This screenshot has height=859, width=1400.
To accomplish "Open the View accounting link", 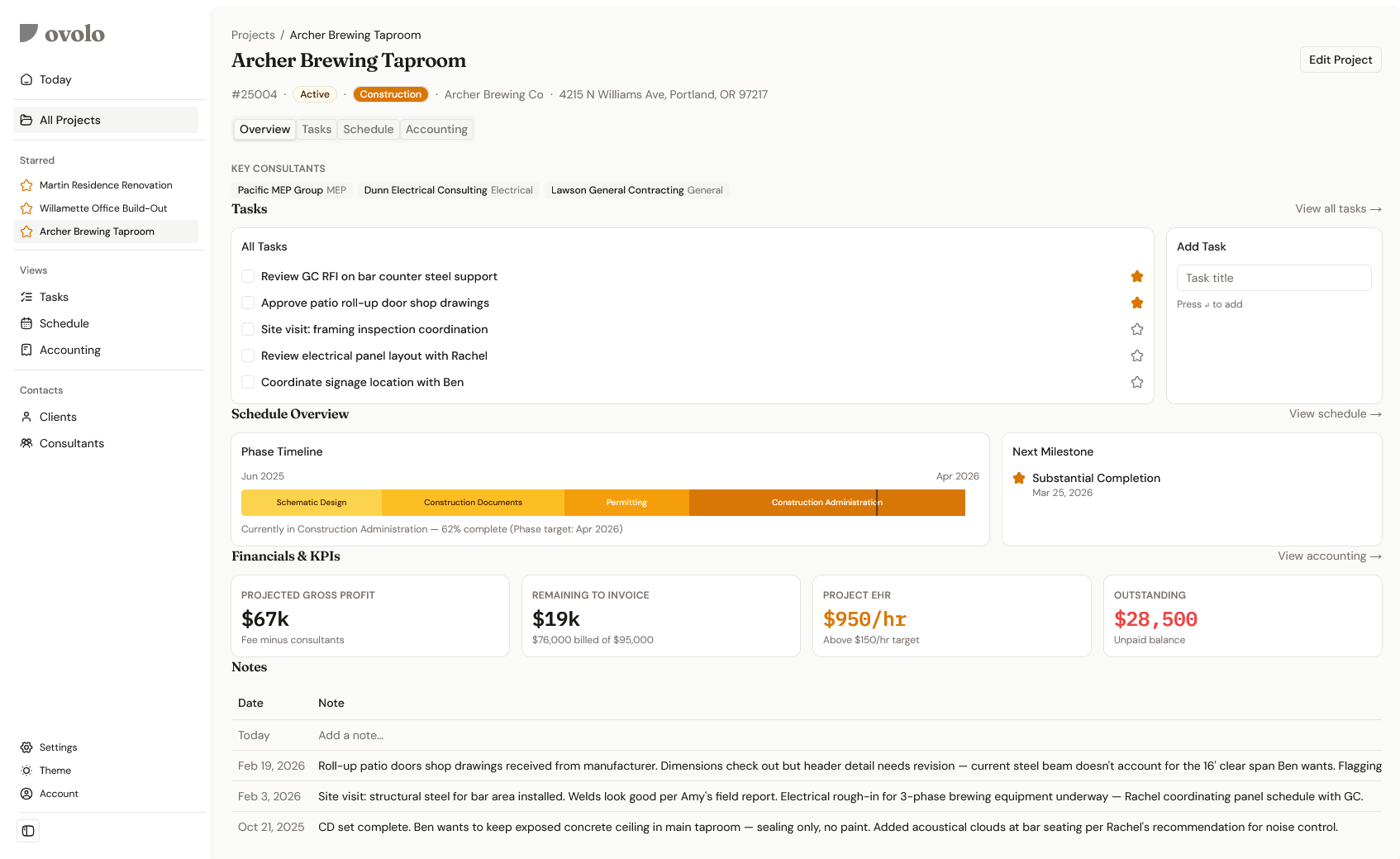I will (1329, 556).
